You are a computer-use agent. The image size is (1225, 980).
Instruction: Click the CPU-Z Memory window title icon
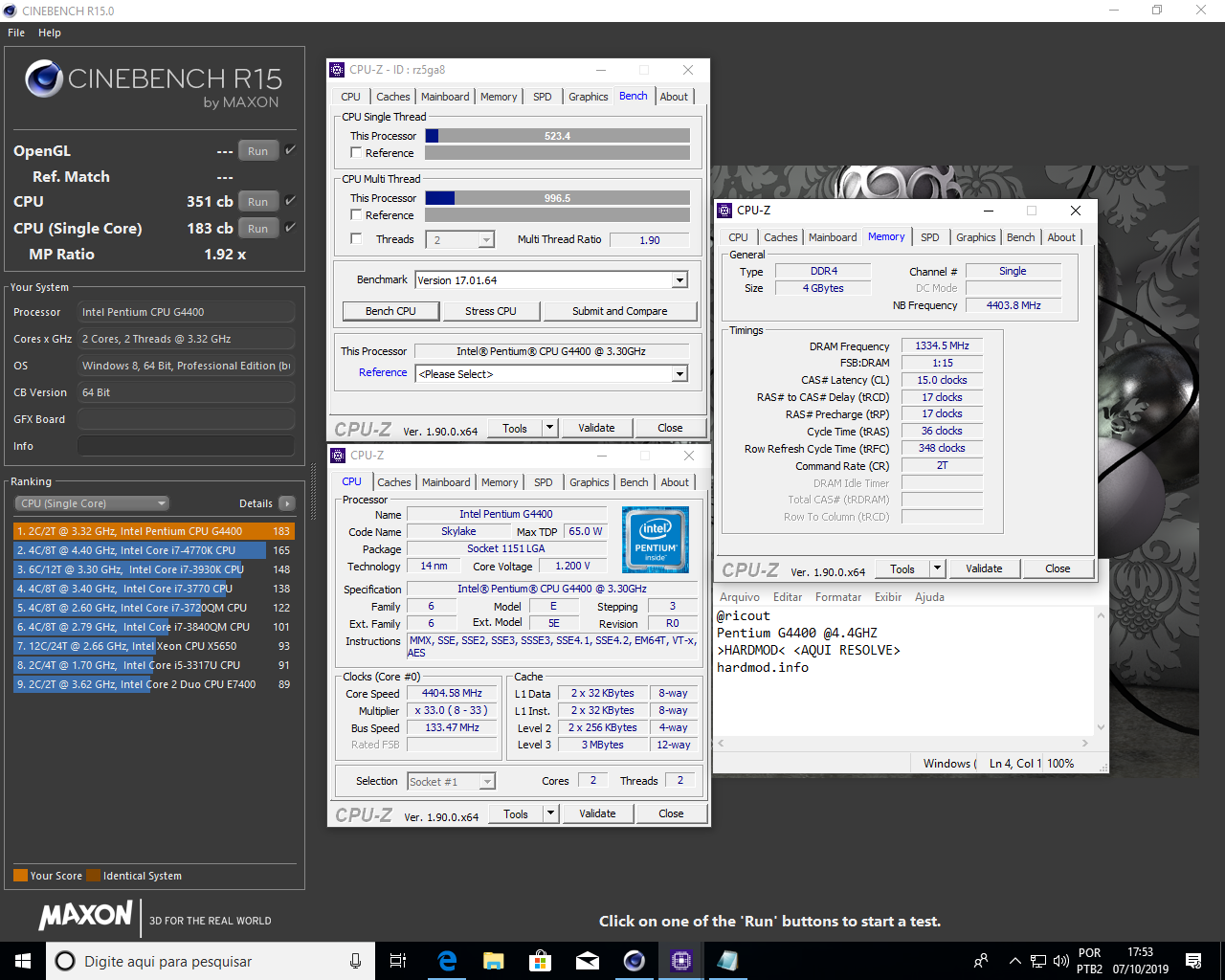click(x=724, y=211)
